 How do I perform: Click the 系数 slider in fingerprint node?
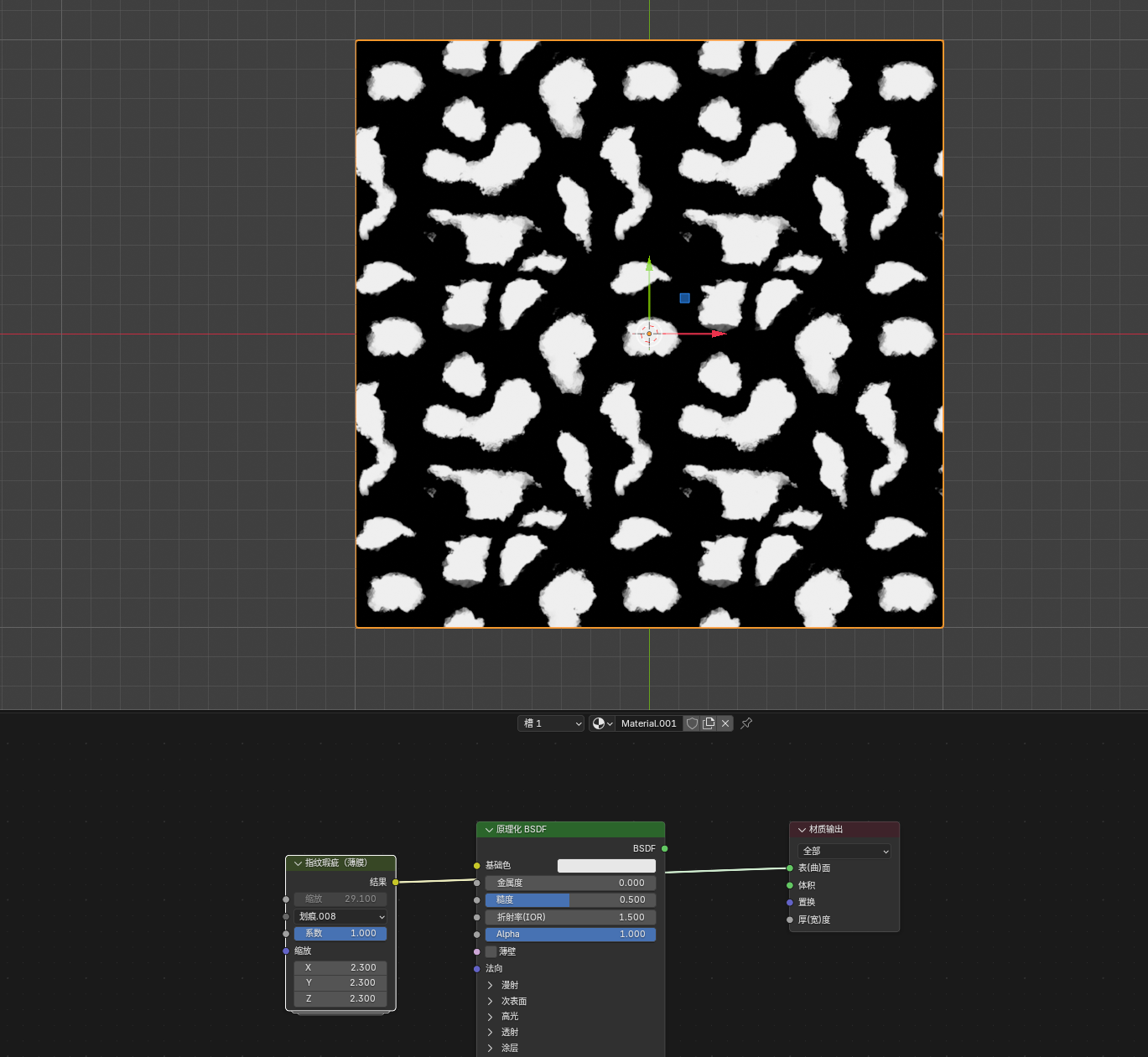[340, 933]
